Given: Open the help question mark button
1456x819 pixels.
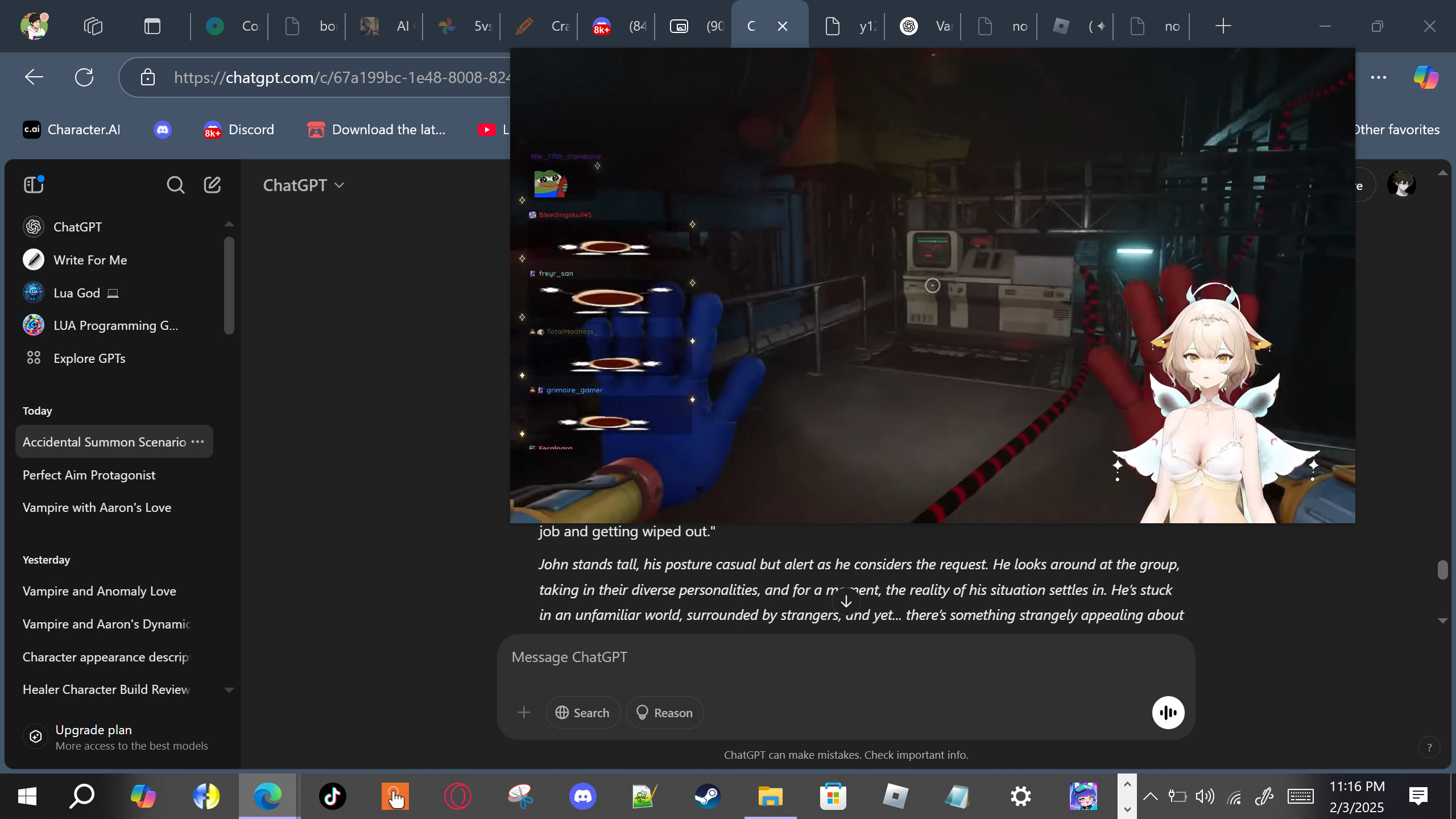Looking at the screenshot, I should pyautogui.click(x=1429, y=748).
